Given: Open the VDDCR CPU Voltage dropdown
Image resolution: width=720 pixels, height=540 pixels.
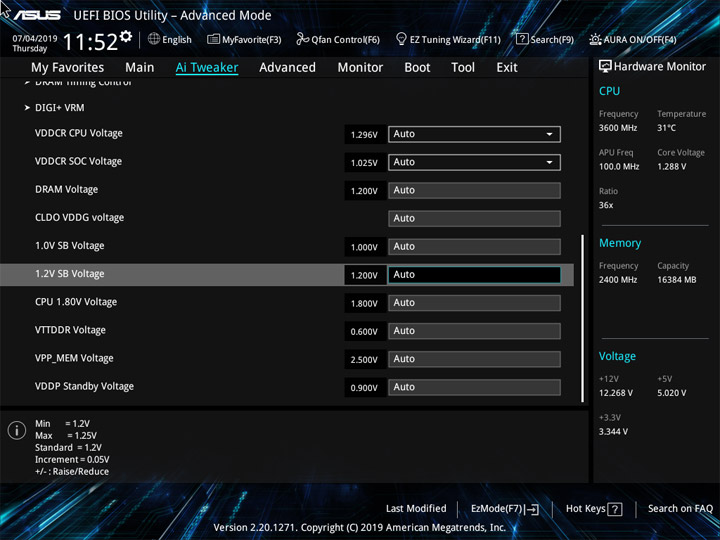Looking at the screenshot, I should click(474, 134).
